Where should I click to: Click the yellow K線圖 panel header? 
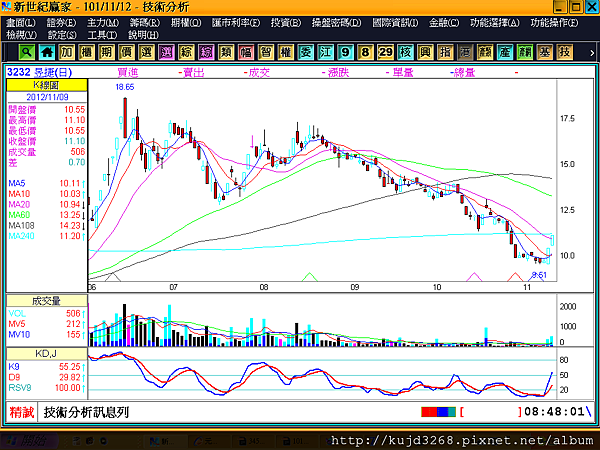tap(47, 85)
